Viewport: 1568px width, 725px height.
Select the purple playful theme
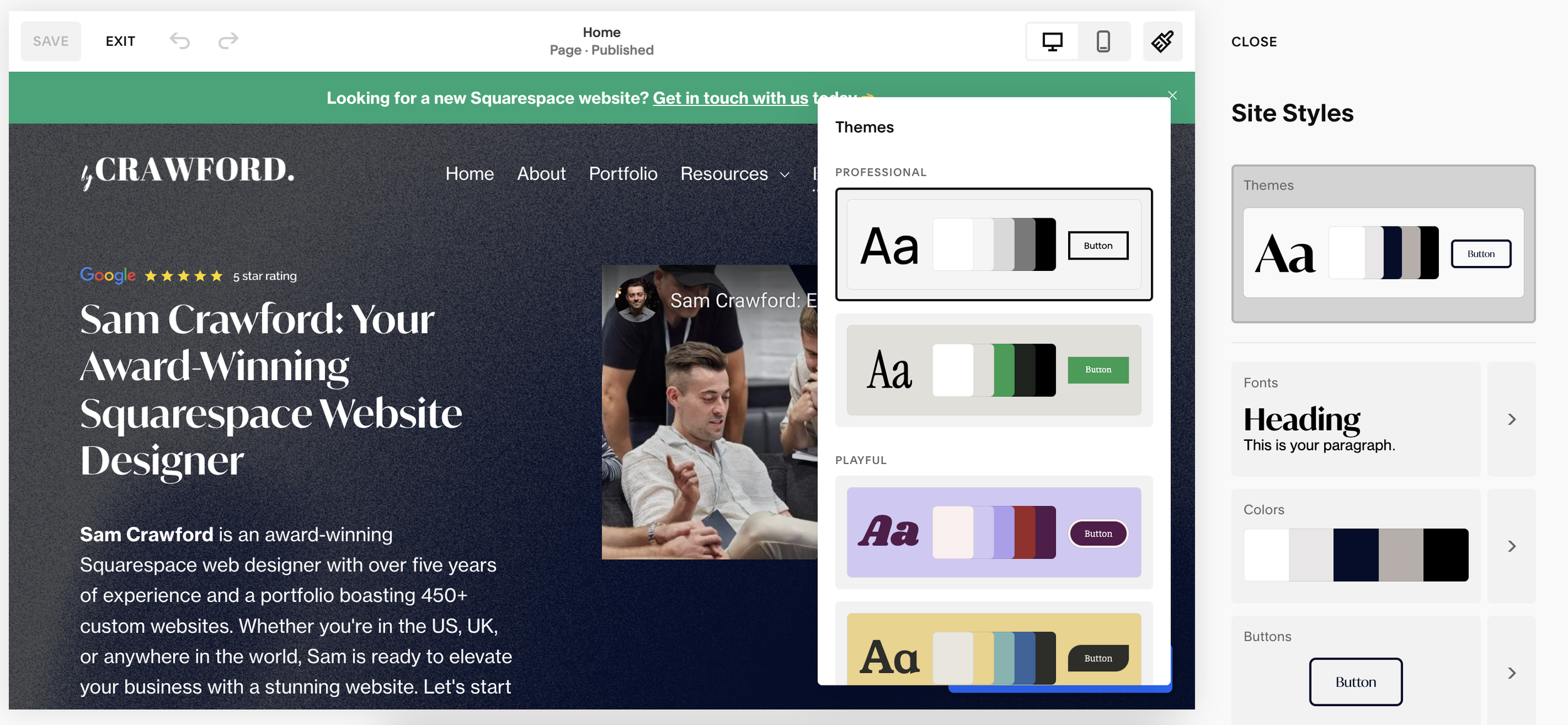[x=993, y=532]
